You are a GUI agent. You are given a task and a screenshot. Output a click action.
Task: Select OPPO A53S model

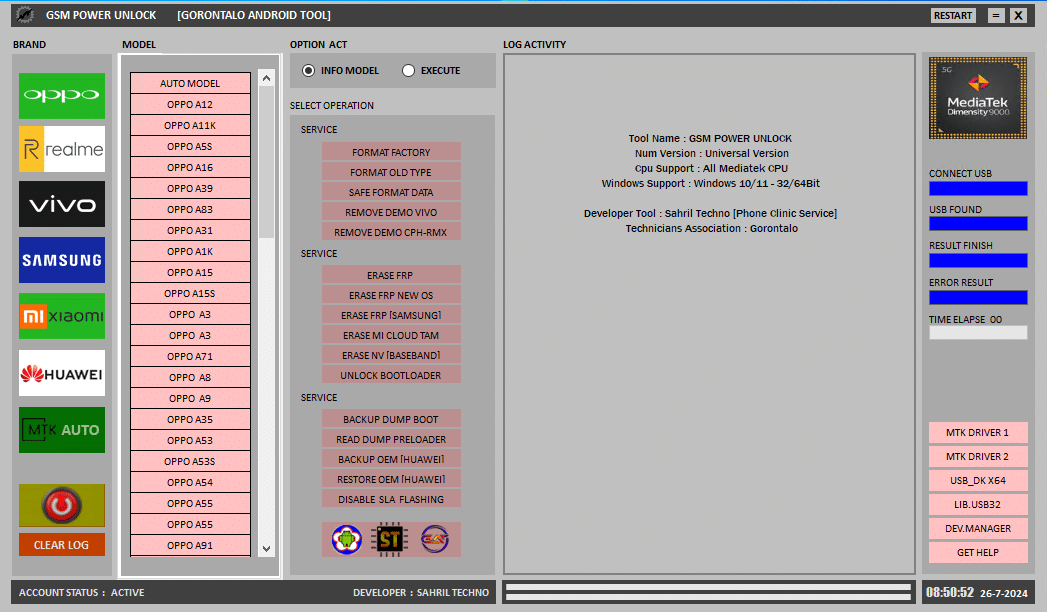[190, 461]
